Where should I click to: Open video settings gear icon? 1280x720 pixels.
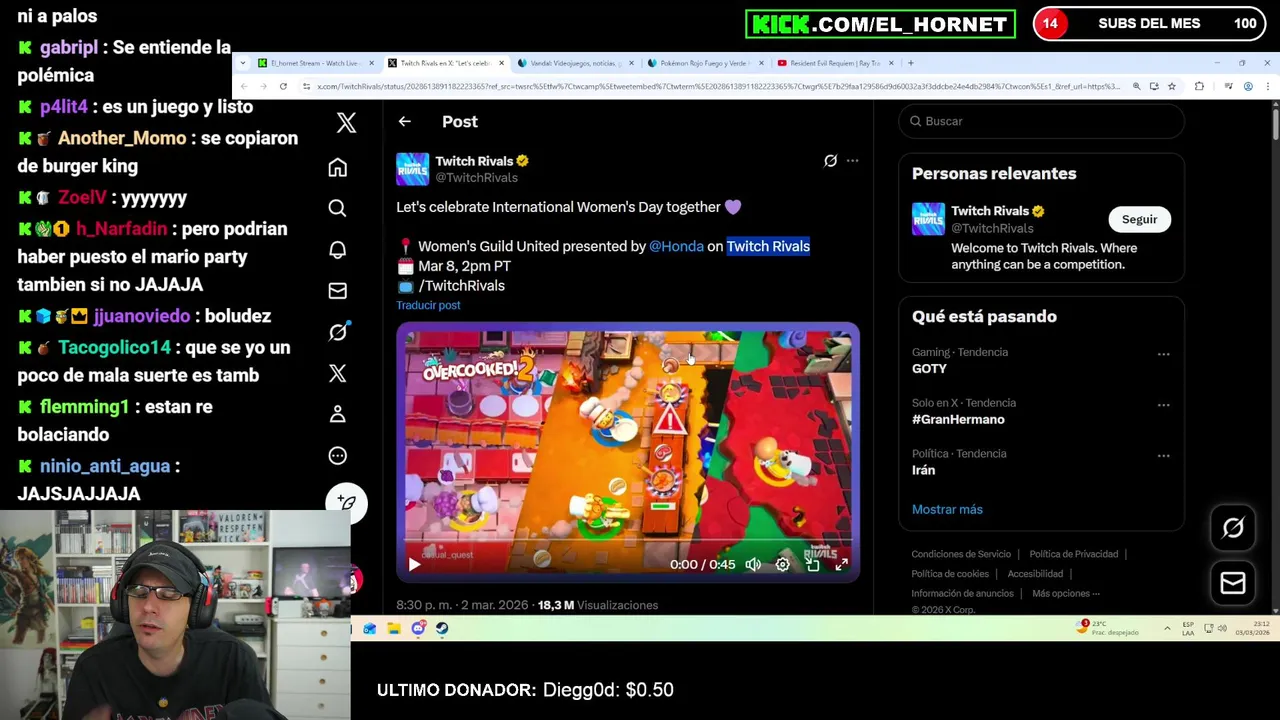783,565
